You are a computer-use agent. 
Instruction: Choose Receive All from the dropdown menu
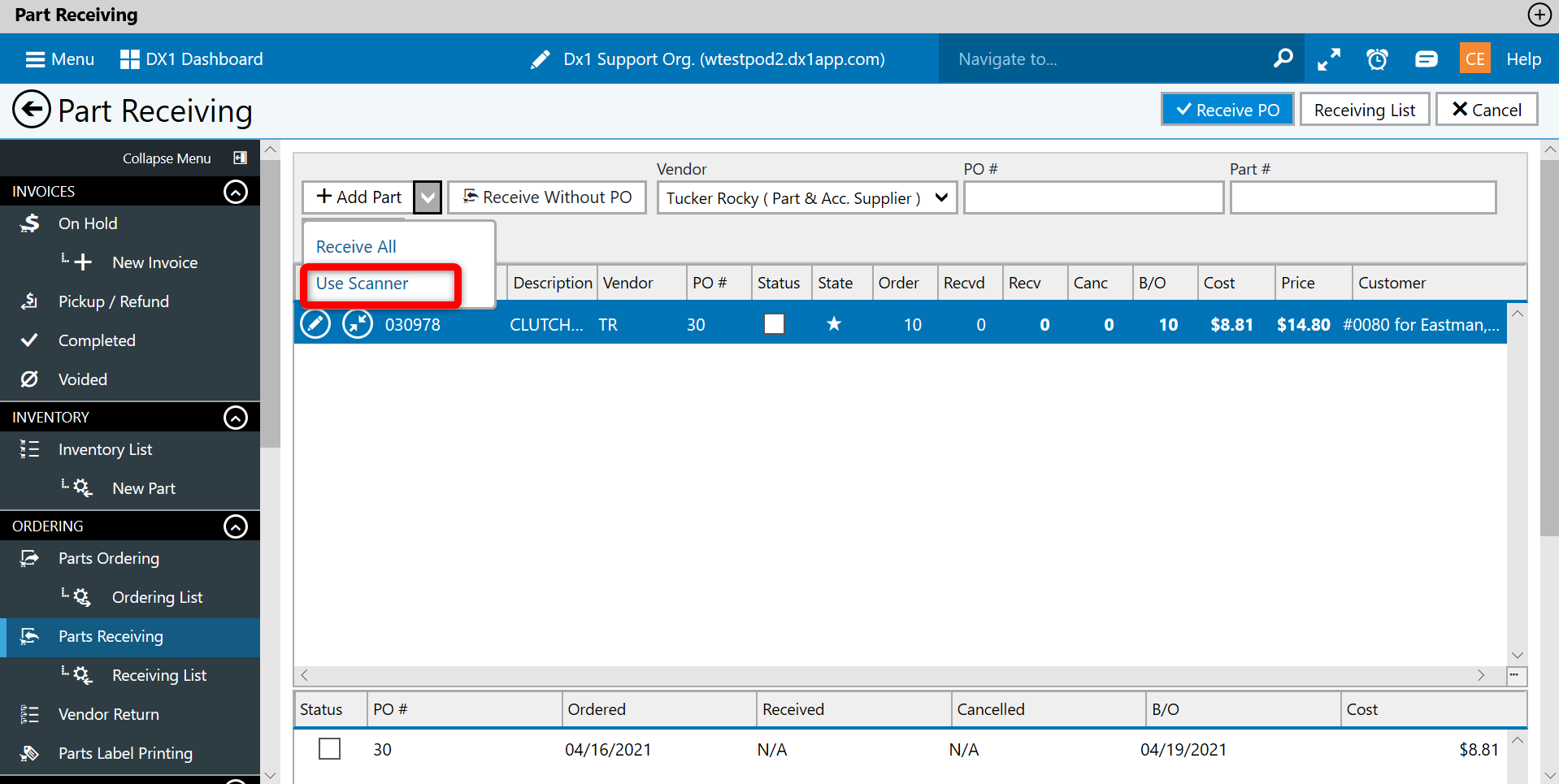[356, 246]
